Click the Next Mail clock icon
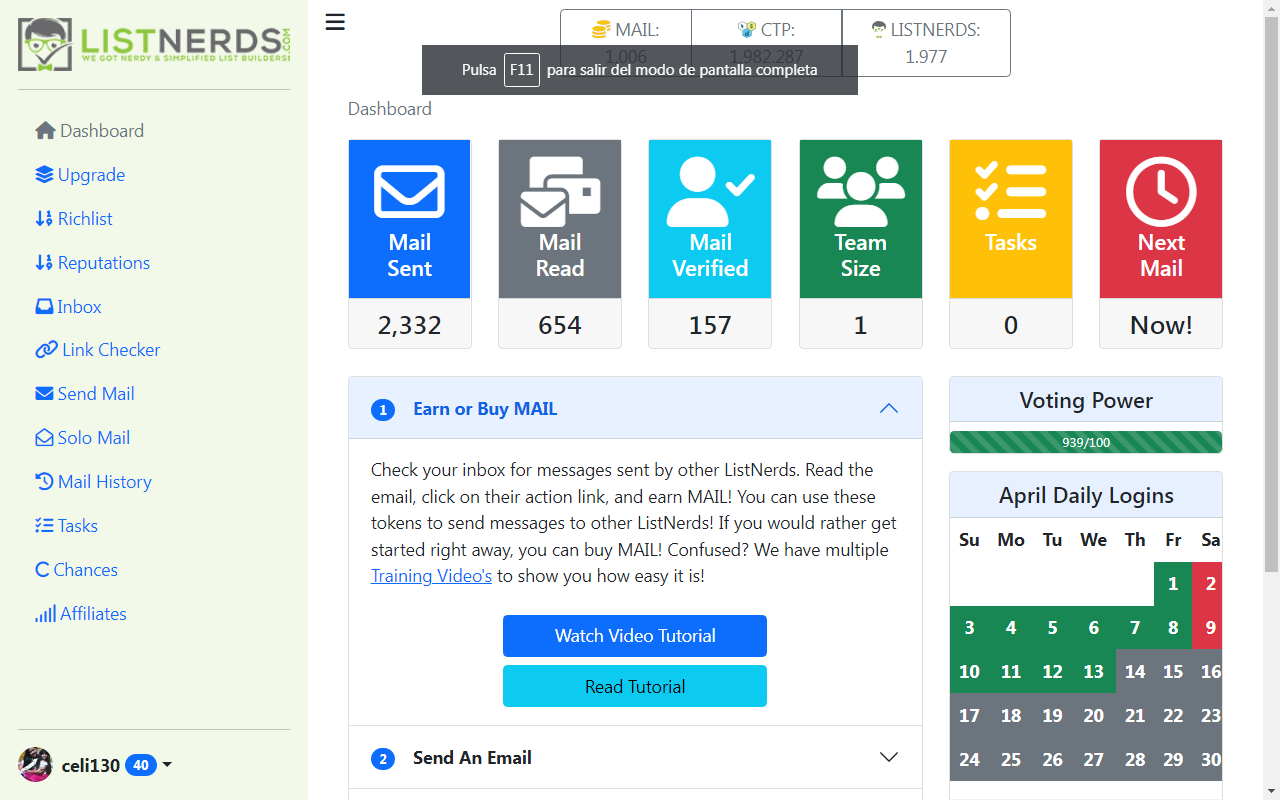This screenshot has width=1280, height=800. coord(1161,191)
